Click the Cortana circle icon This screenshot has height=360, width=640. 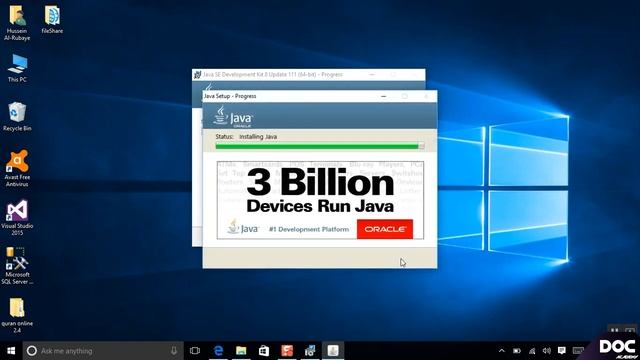(31, 351)
